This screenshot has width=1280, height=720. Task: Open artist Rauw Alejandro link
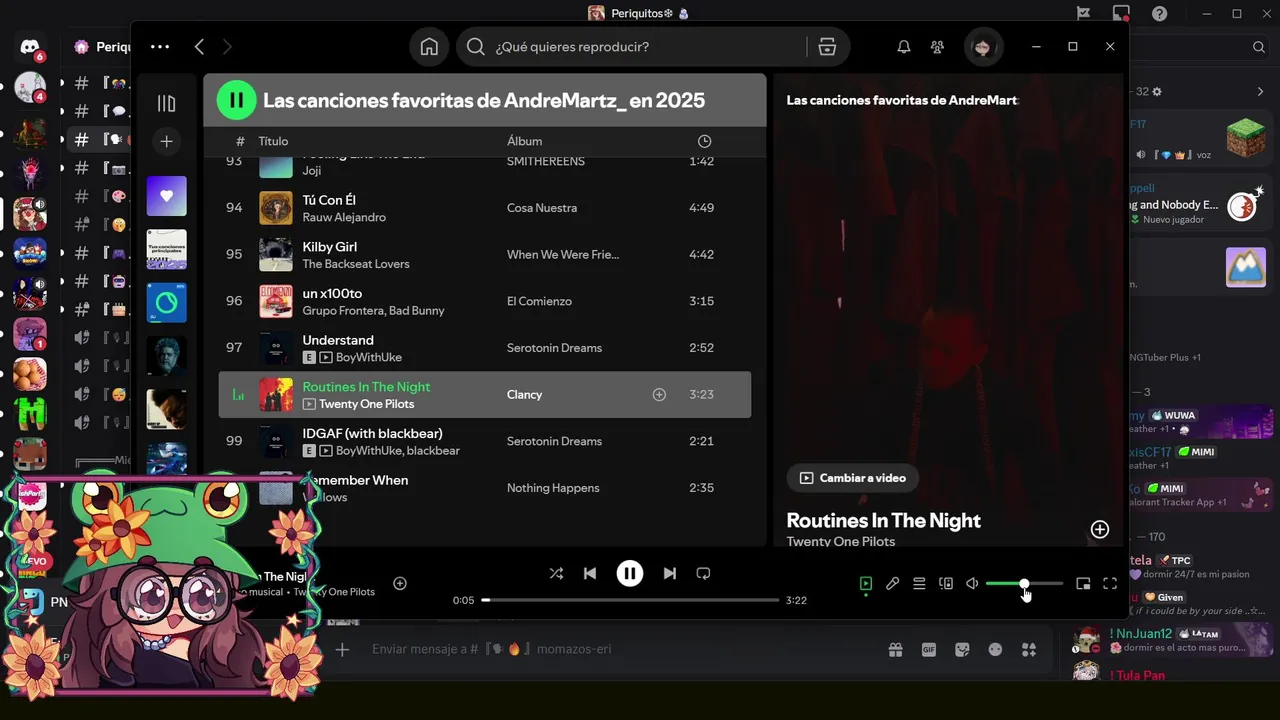tap(344, 217)
